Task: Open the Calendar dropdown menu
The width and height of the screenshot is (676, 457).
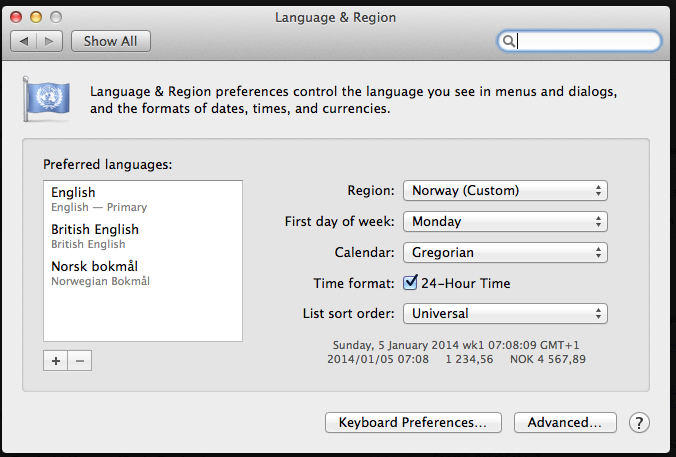Action: pyautogui.click(x=505, y=252)
